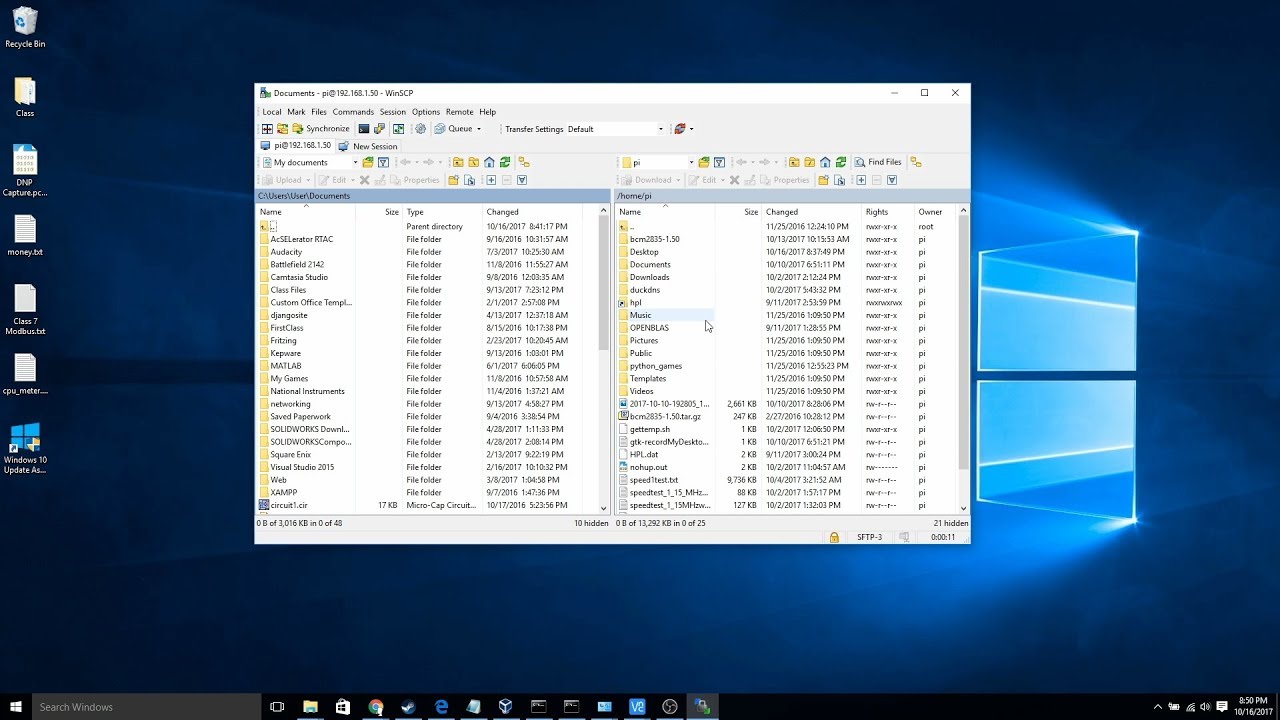This screenshot has height=720, width=1280.
Task: Switch to the pi@192.168.1.50 session tab
Action: (x=295, y=145)
